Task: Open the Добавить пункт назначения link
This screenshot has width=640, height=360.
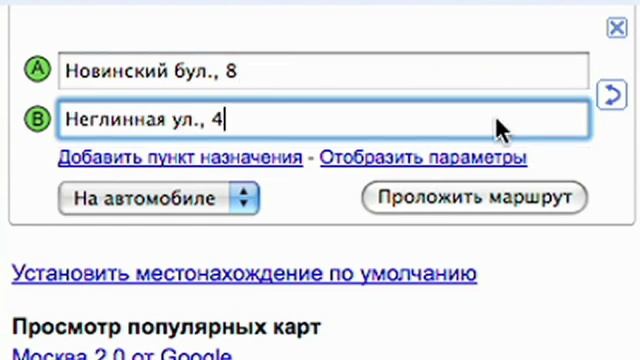Action: 180,158
